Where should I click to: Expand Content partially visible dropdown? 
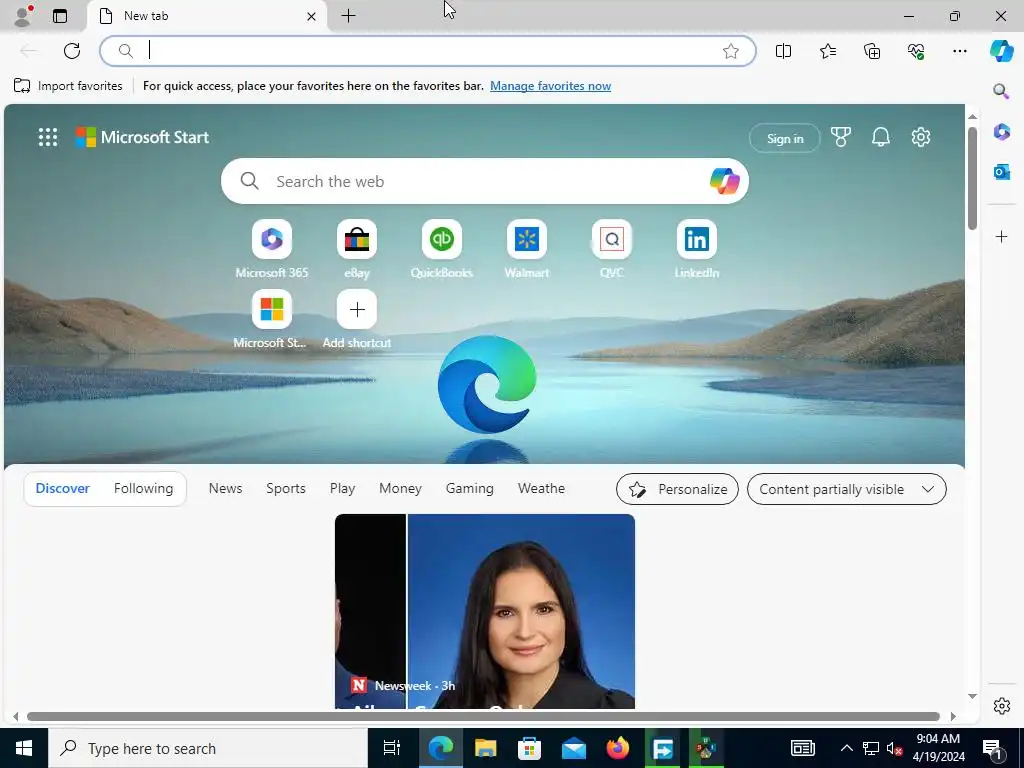click(x=846, y=489)
